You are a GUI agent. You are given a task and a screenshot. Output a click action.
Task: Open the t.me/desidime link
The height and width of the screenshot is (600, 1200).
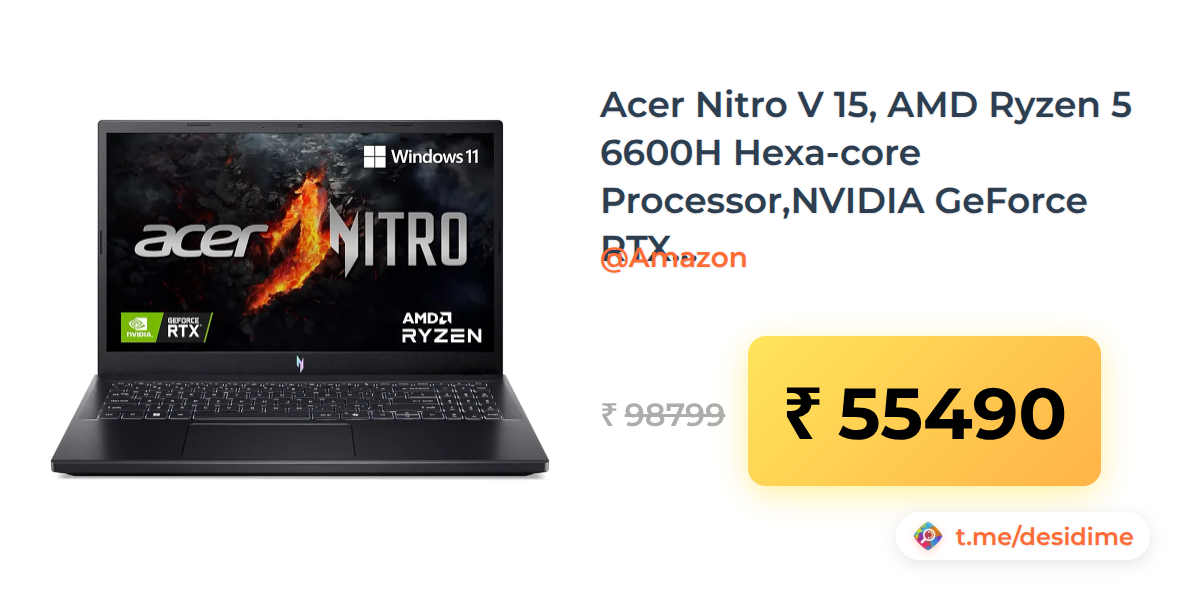[x=1044, y=537]
